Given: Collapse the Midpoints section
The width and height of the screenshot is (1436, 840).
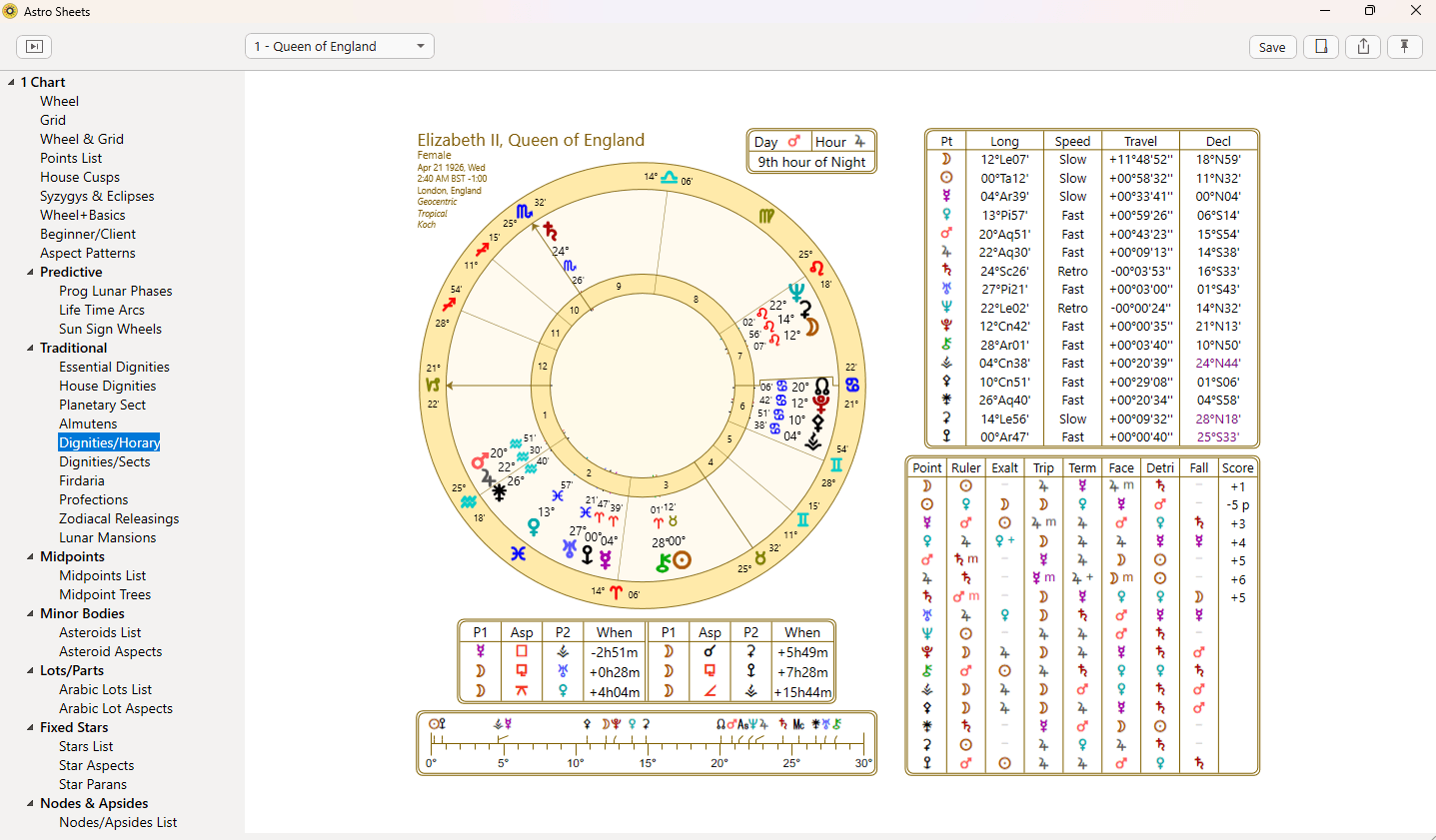Looking at the screenshot, I should pos(30,556).
